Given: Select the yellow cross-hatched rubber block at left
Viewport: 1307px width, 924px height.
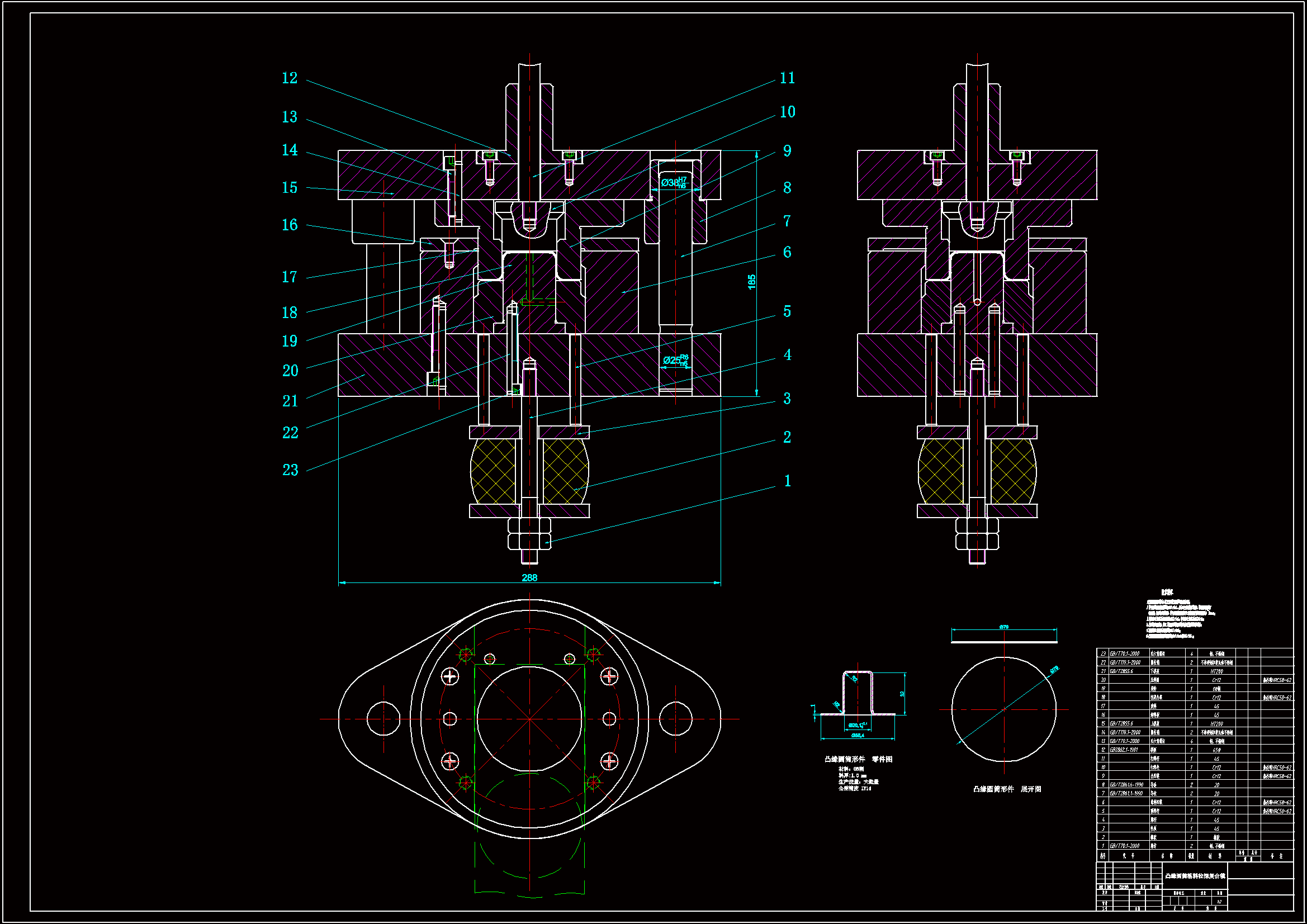Looking at the screenshot, I should pos(494,471).
